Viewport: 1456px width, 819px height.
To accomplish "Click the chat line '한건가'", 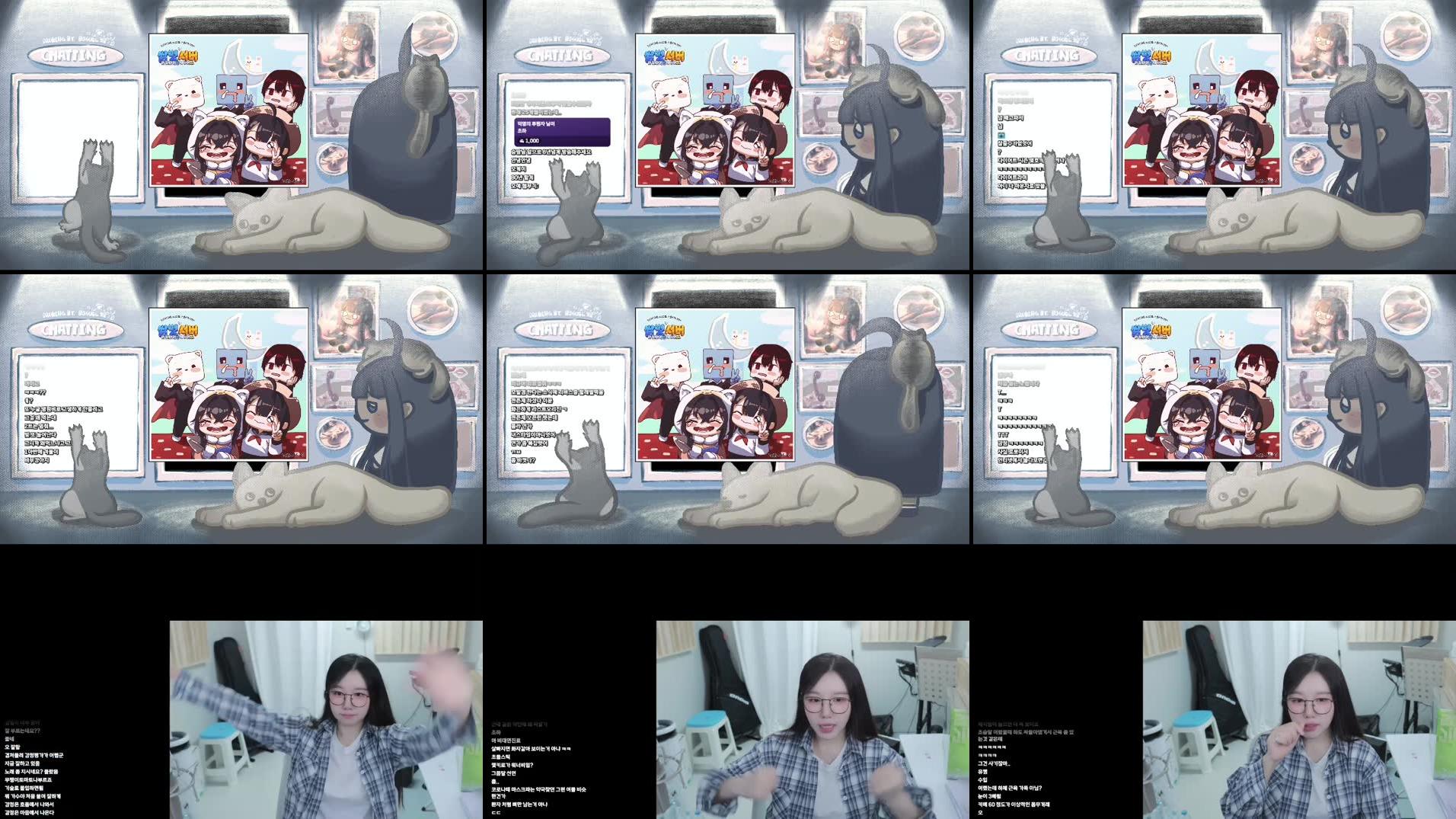I will tap(499, 796).
